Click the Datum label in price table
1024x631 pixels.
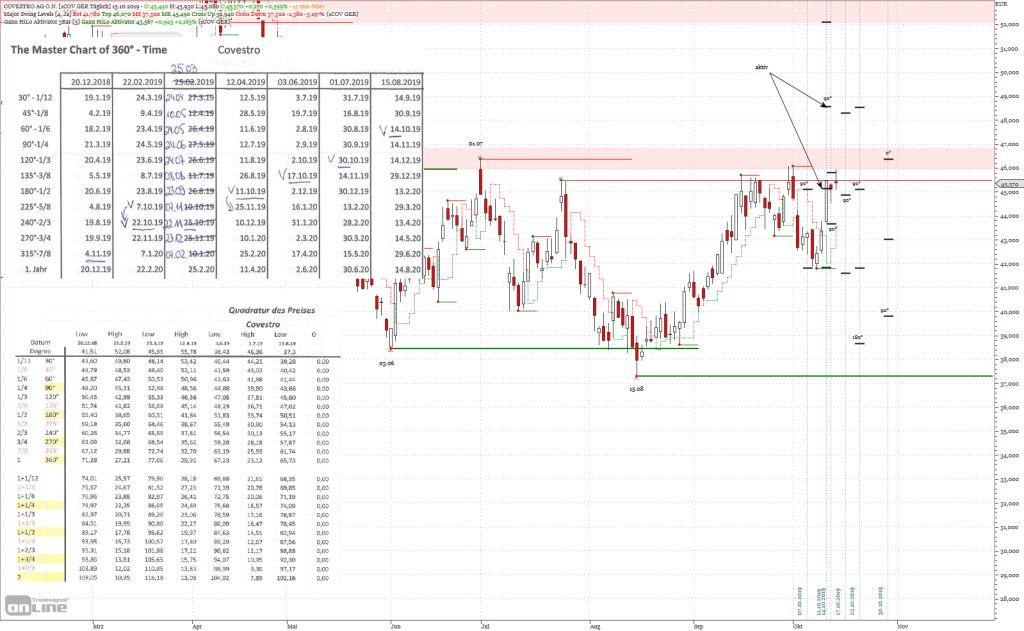(40, 342)
